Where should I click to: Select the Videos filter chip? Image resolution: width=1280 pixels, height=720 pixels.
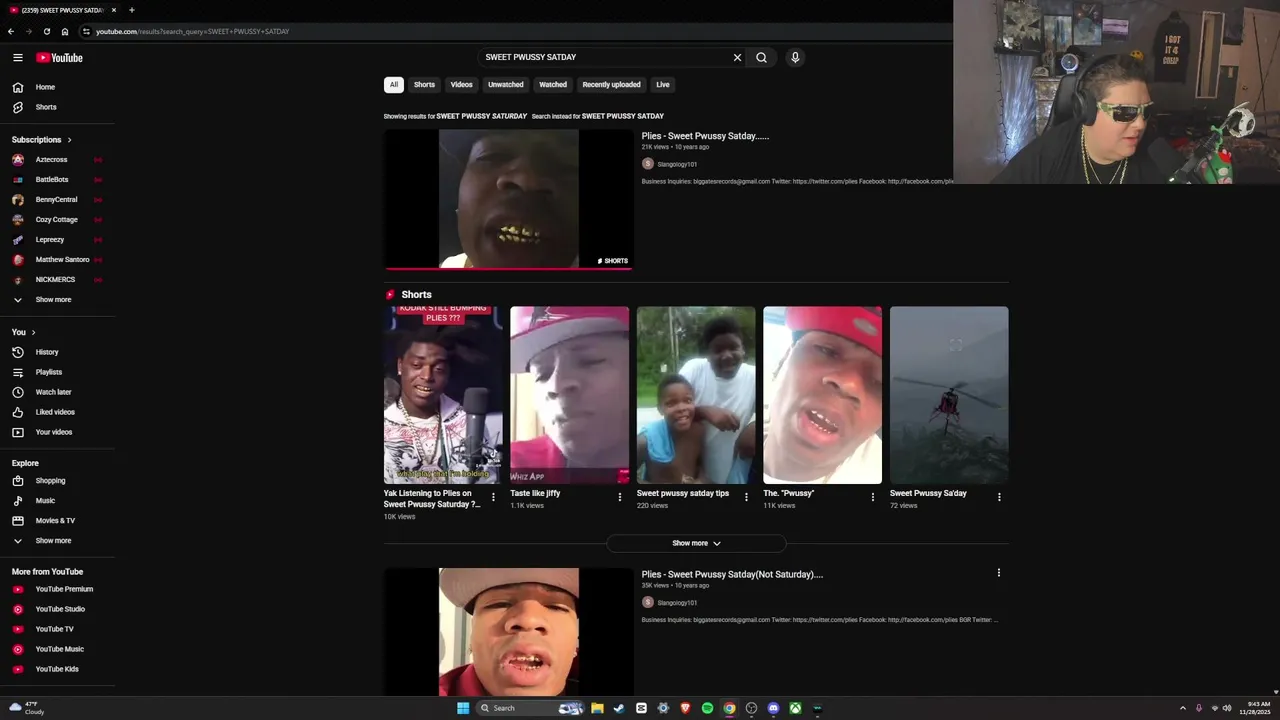pyautogui.click(x=461, y=85)
